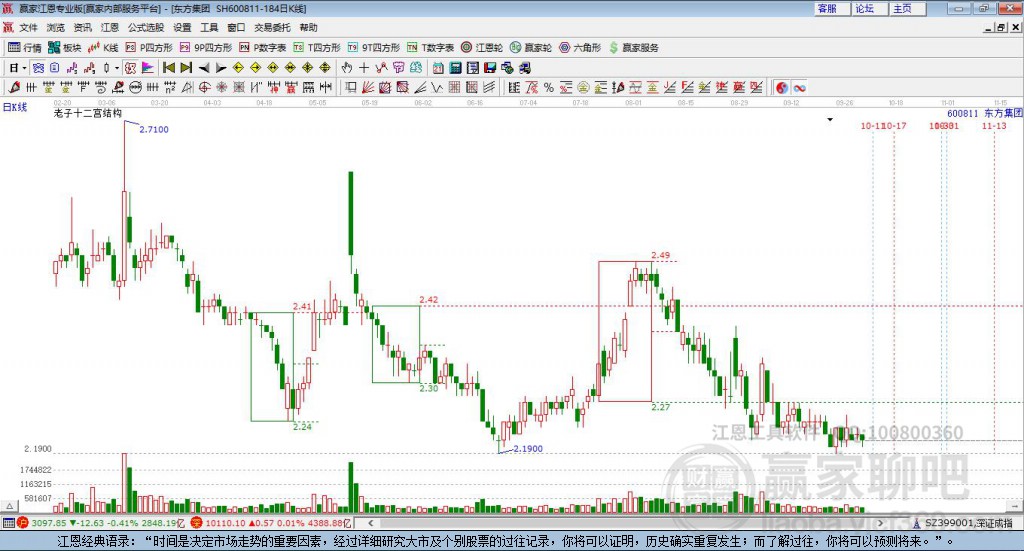
Task: Switch to the K线 chart view
Action: click(x=103, y=48)
